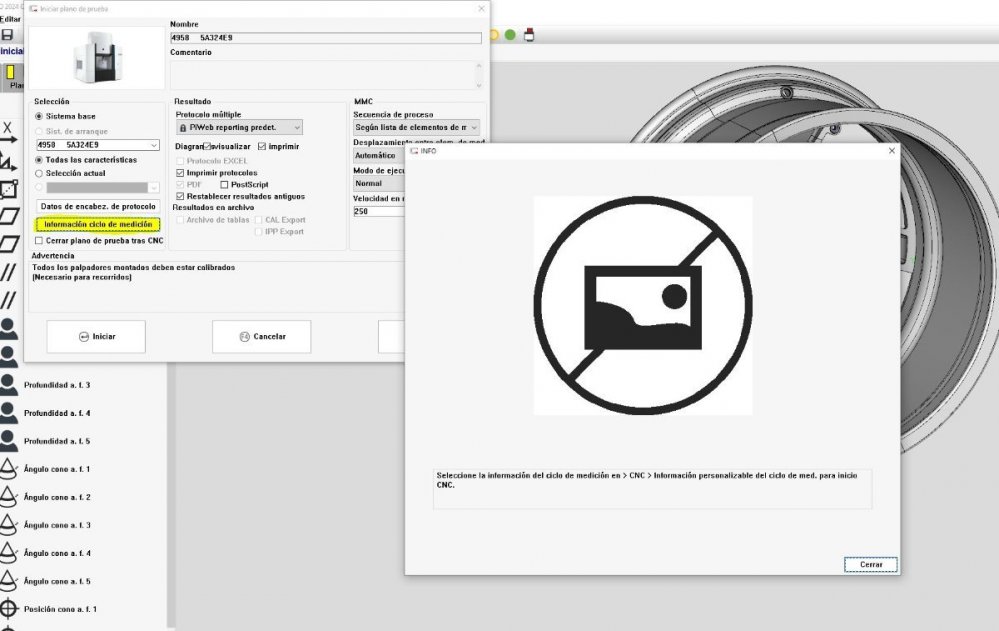This screenshot has height=631, width=999.
Task: Switch to the Inicial tab
Action: (11, 51)
